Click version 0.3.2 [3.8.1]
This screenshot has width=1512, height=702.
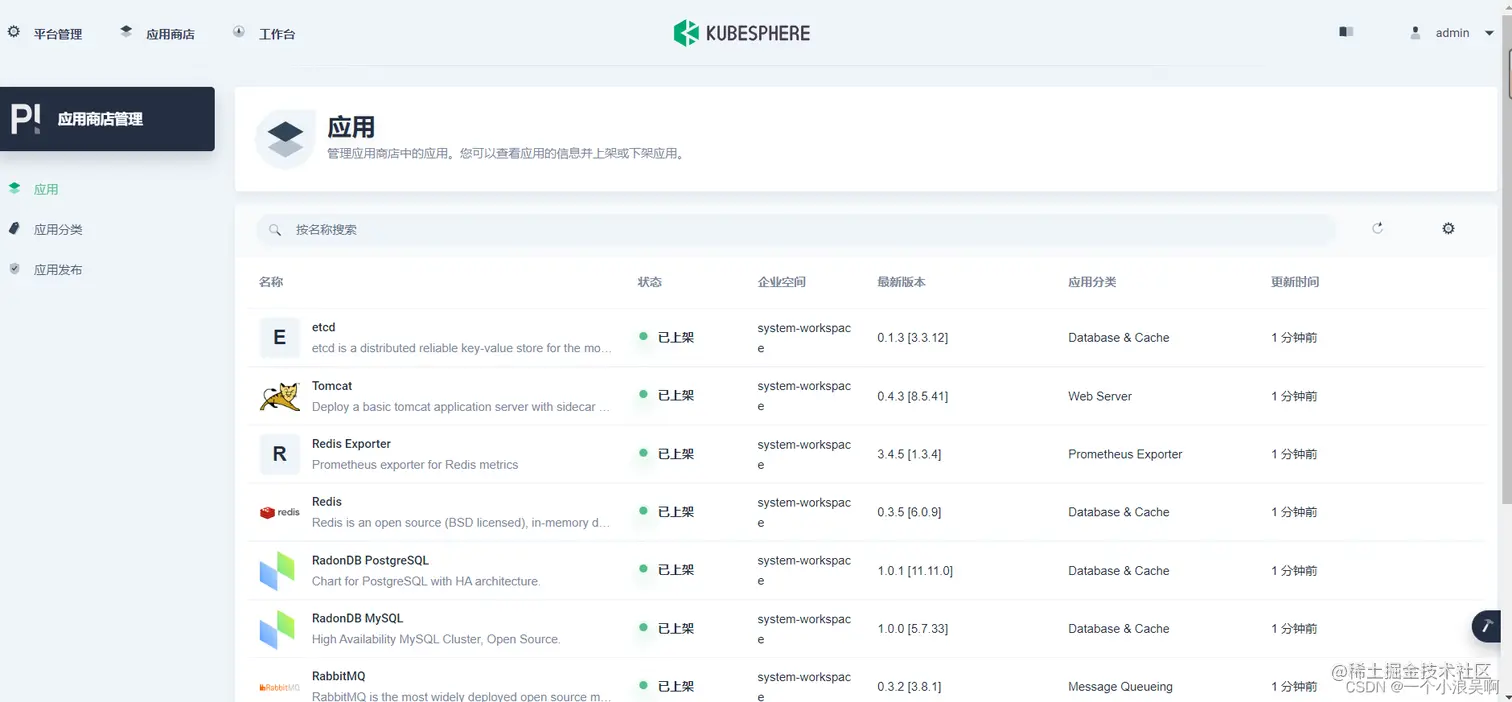pos(909,687)
